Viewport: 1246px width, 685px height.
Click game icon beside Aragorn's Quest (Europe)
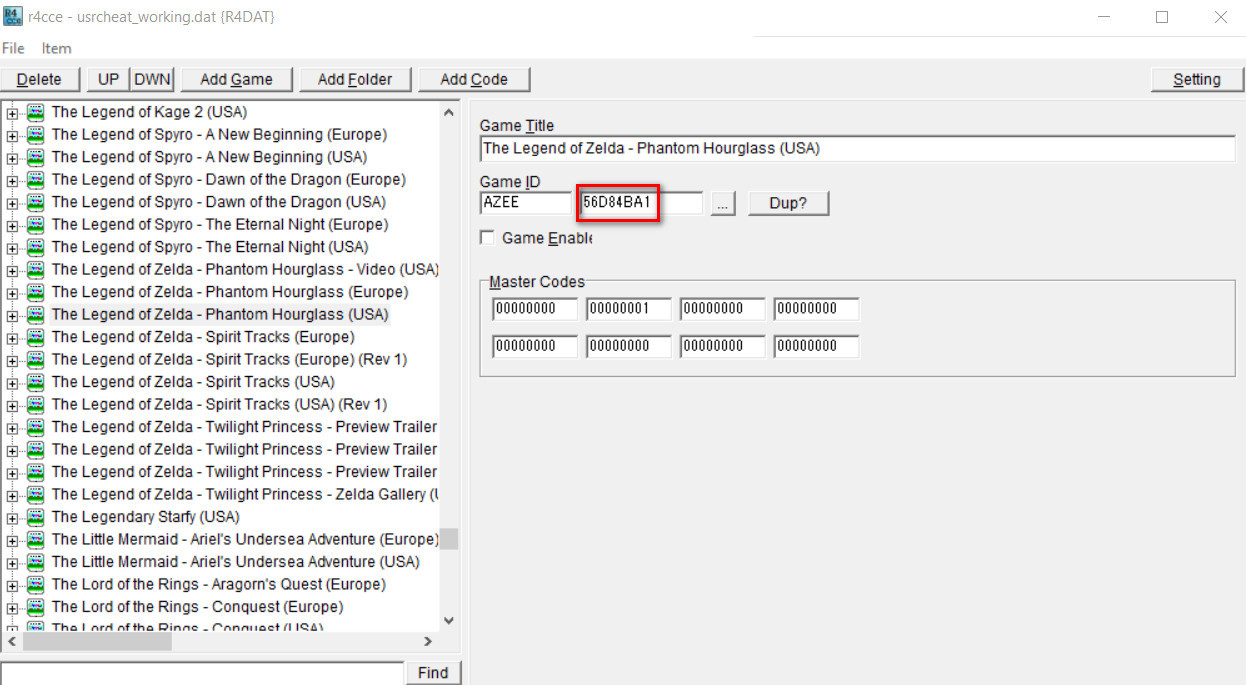coord(35,584)
